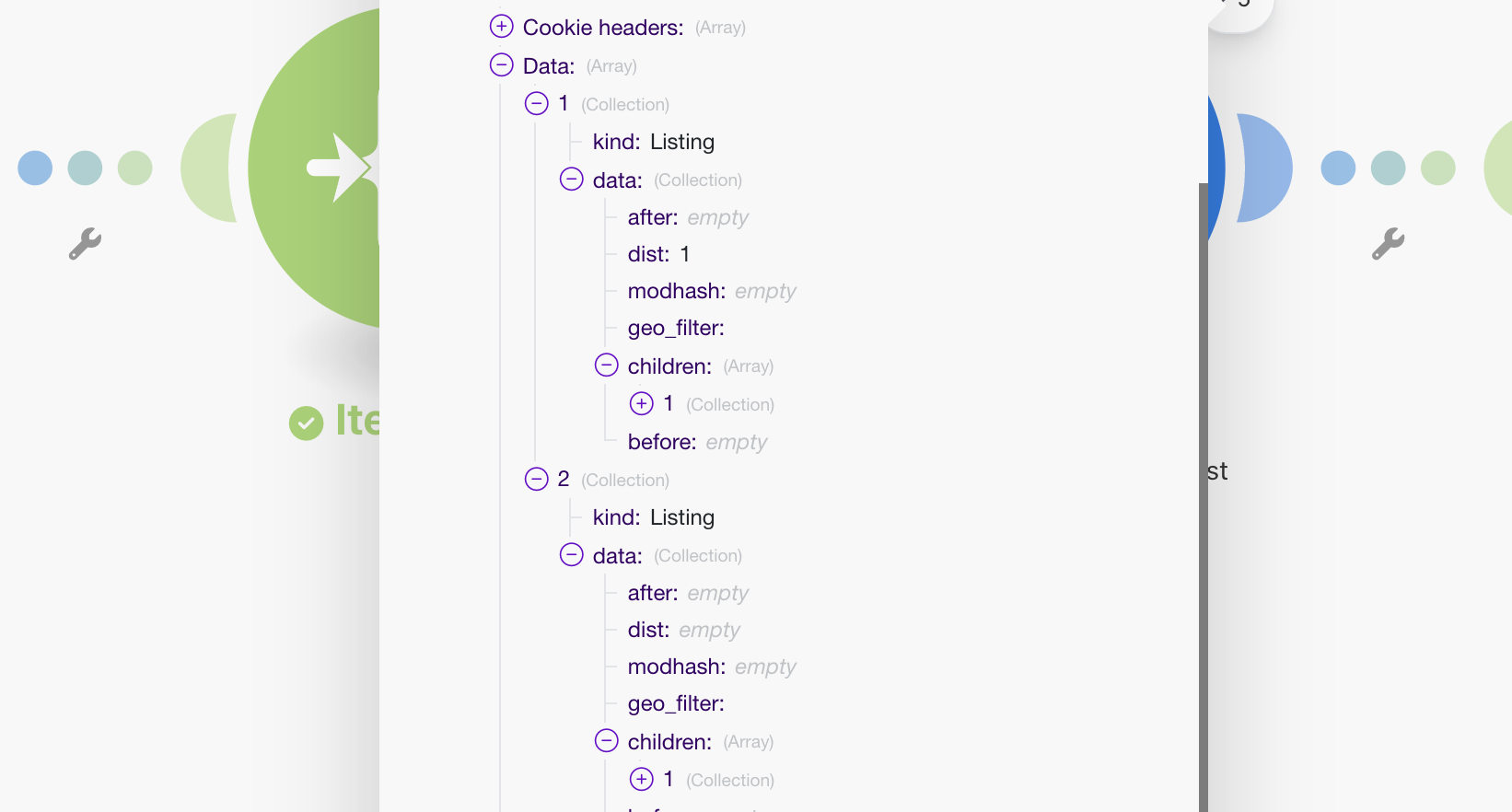This screenshot has height=812, width=1512.
Task: Collapse the data Collection under collection 1
Action: (x=571, y=179)
